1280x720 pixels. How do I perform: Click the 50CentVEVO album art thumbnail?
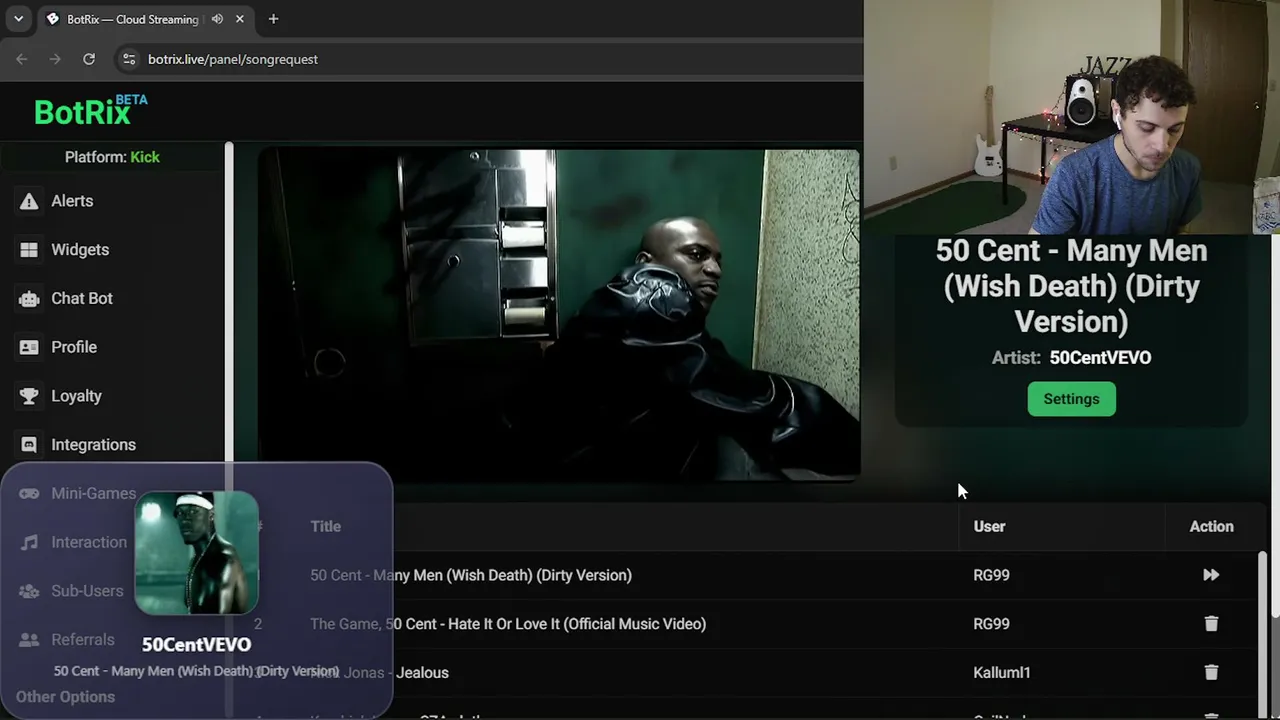[197, 553]
